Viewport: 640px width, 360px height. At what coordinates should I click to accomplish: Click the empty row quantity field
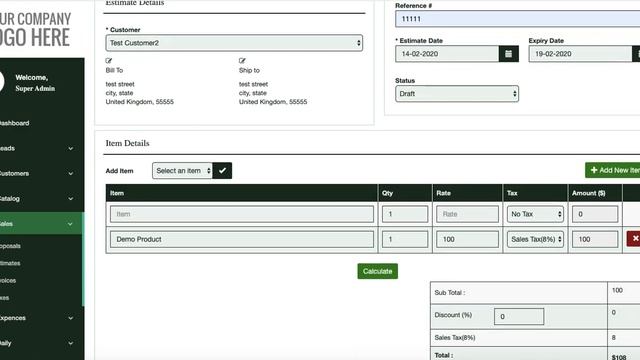point(405,214)
